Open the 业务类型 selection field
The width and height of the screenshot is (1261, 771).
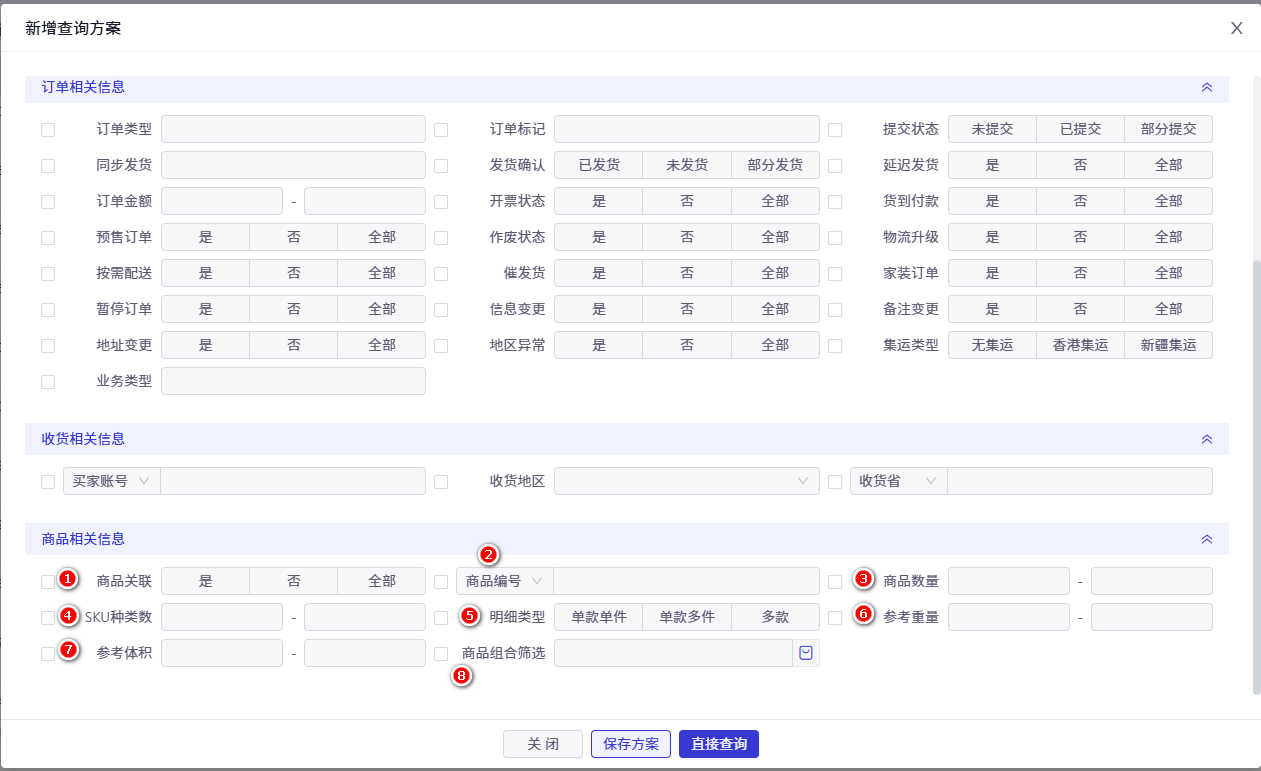tap(293, 381)
